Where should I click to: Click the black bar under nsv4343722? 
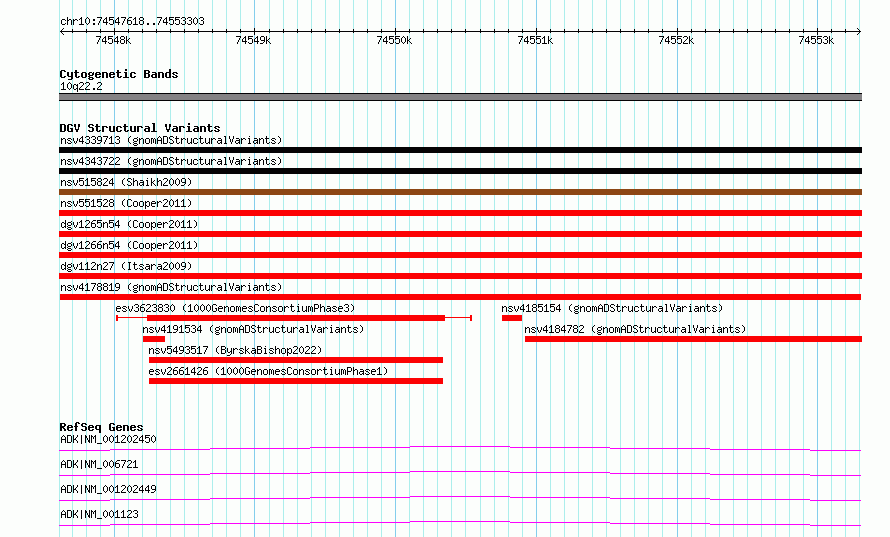[x=460, y=171]
